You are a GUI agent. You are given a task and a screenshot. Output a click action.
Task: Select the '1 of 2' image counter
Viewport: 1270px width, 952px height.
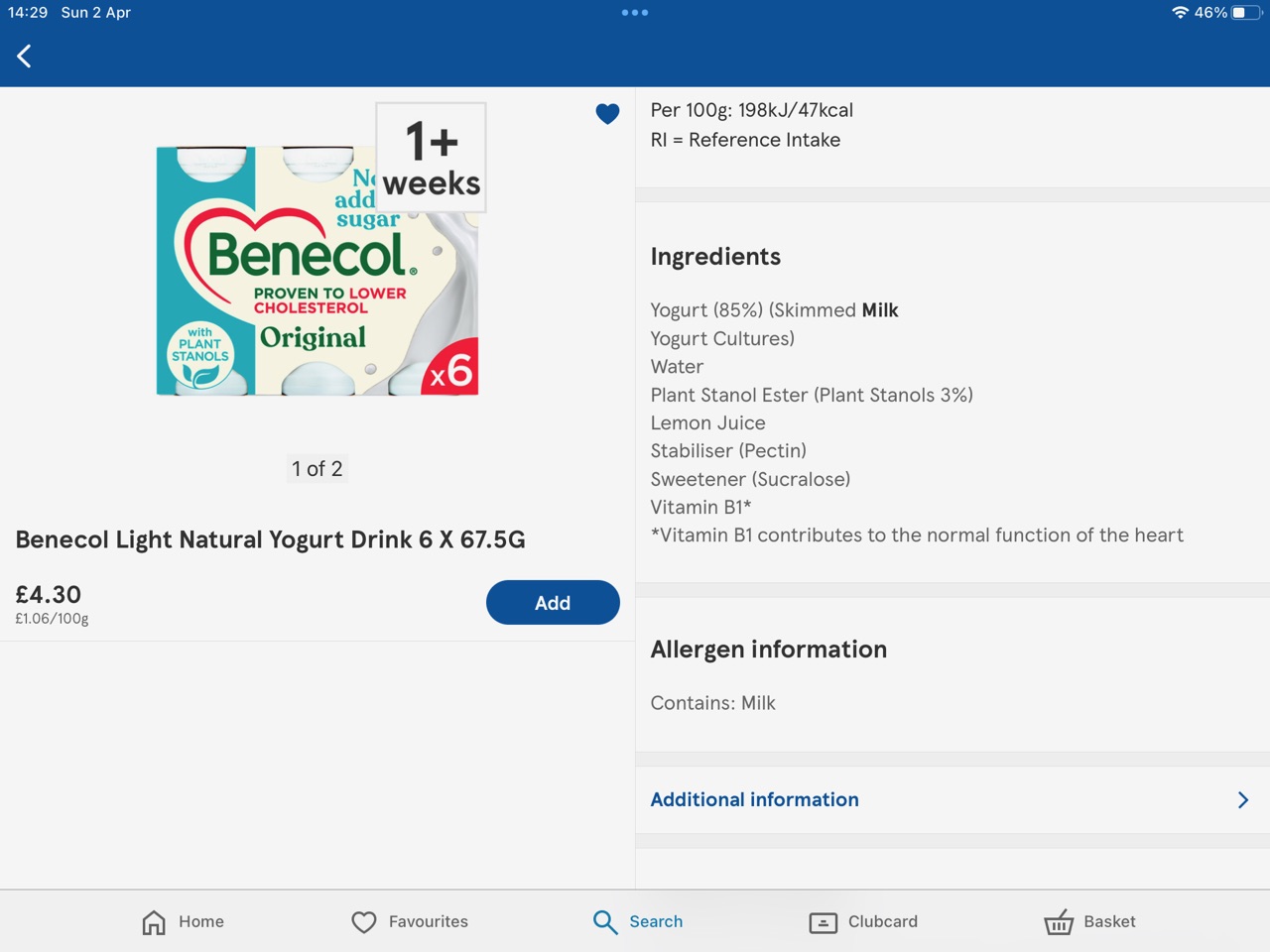click(317, 468)
